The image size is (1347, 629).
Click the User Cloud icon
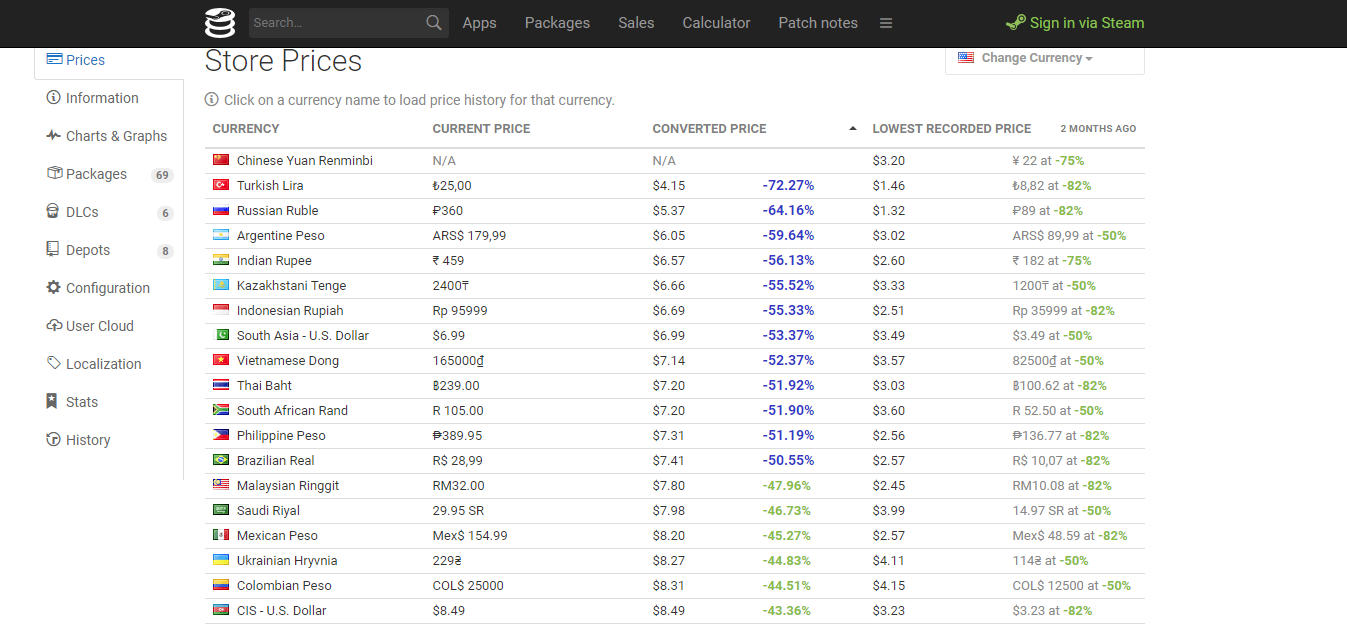52,325
